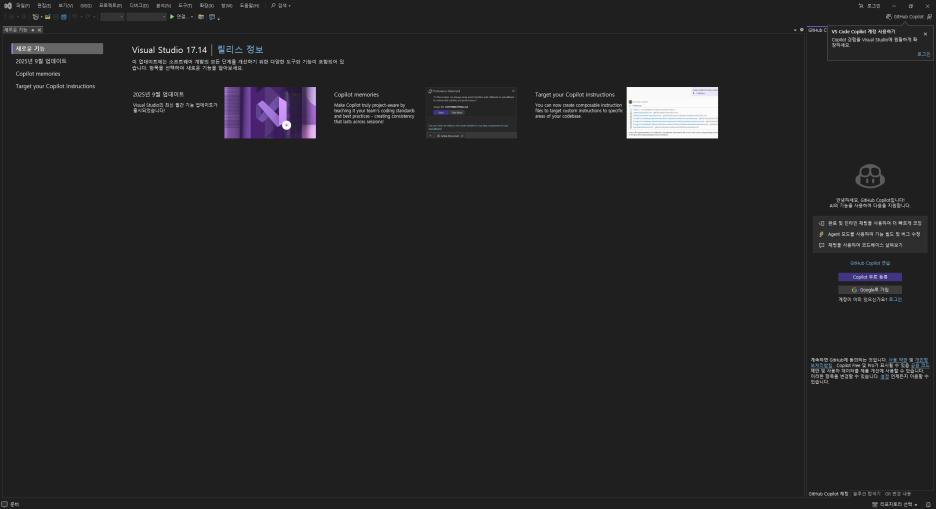Click the 2025년 9월 업데이트 card title
This screenshot has width=936, height=509.
click(x=158, y=94)
